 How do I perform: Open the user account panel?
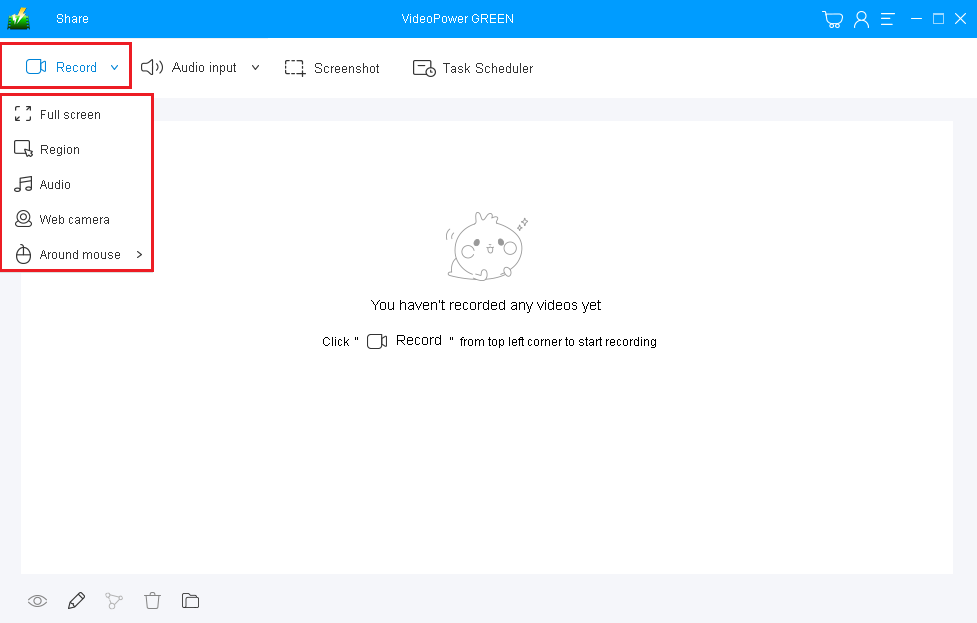[x=861, y=18]
